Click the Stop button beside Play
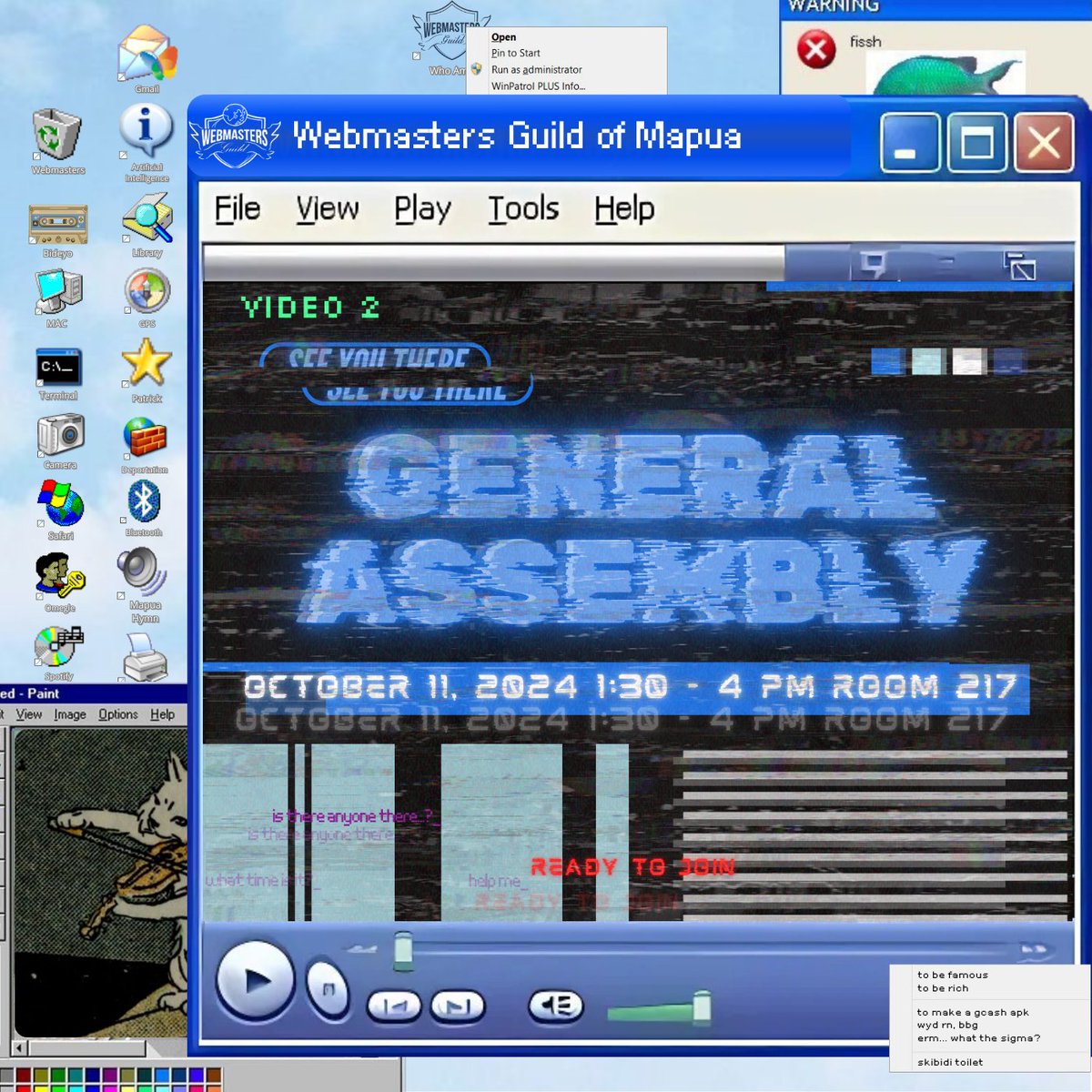 (329, 988)
